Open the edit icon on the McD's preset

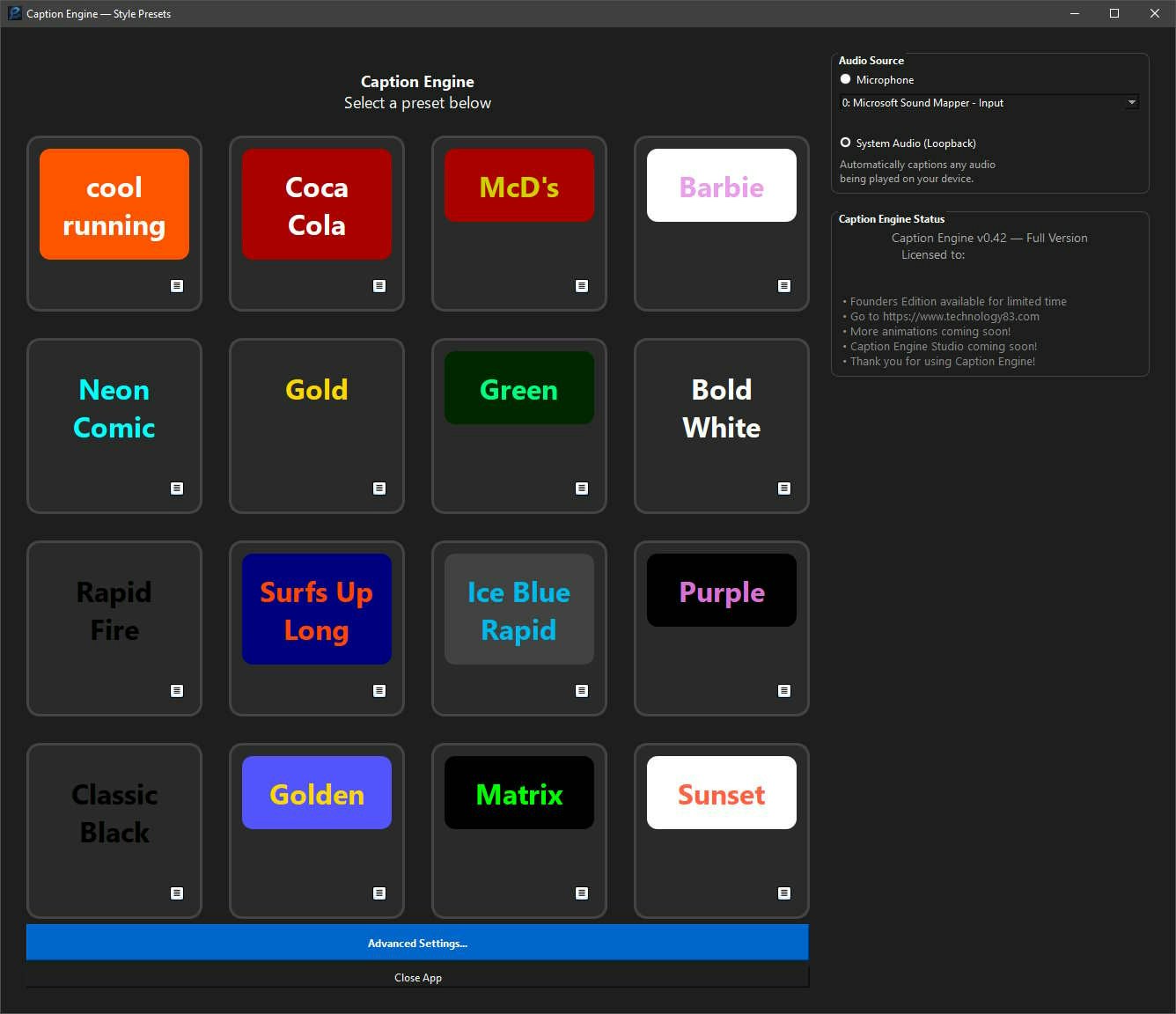[x=582, y=286]
